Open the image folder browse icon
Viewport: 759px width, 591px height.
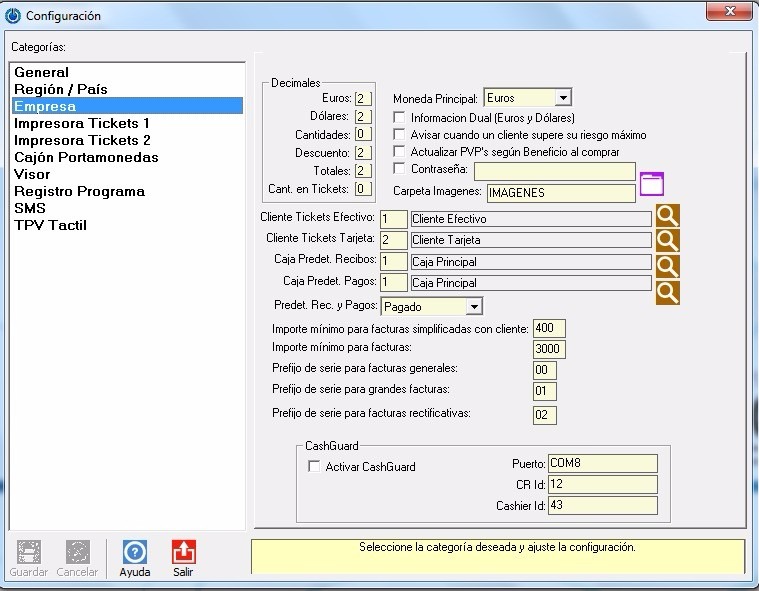652,184
